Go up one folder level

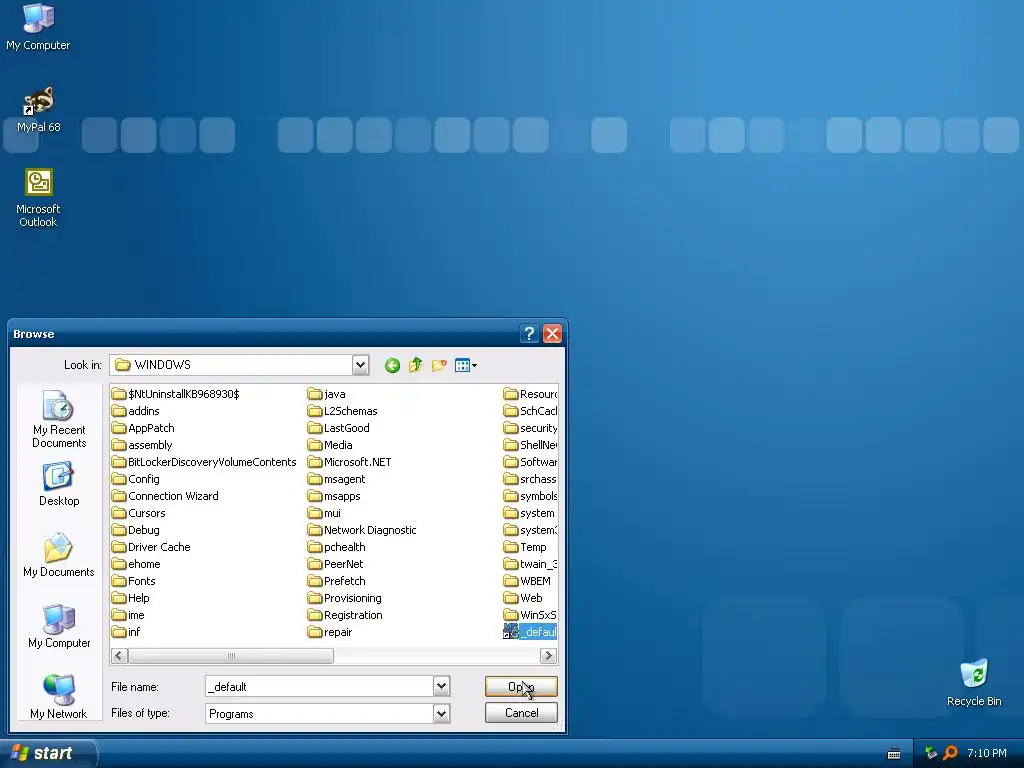(415, 365)
